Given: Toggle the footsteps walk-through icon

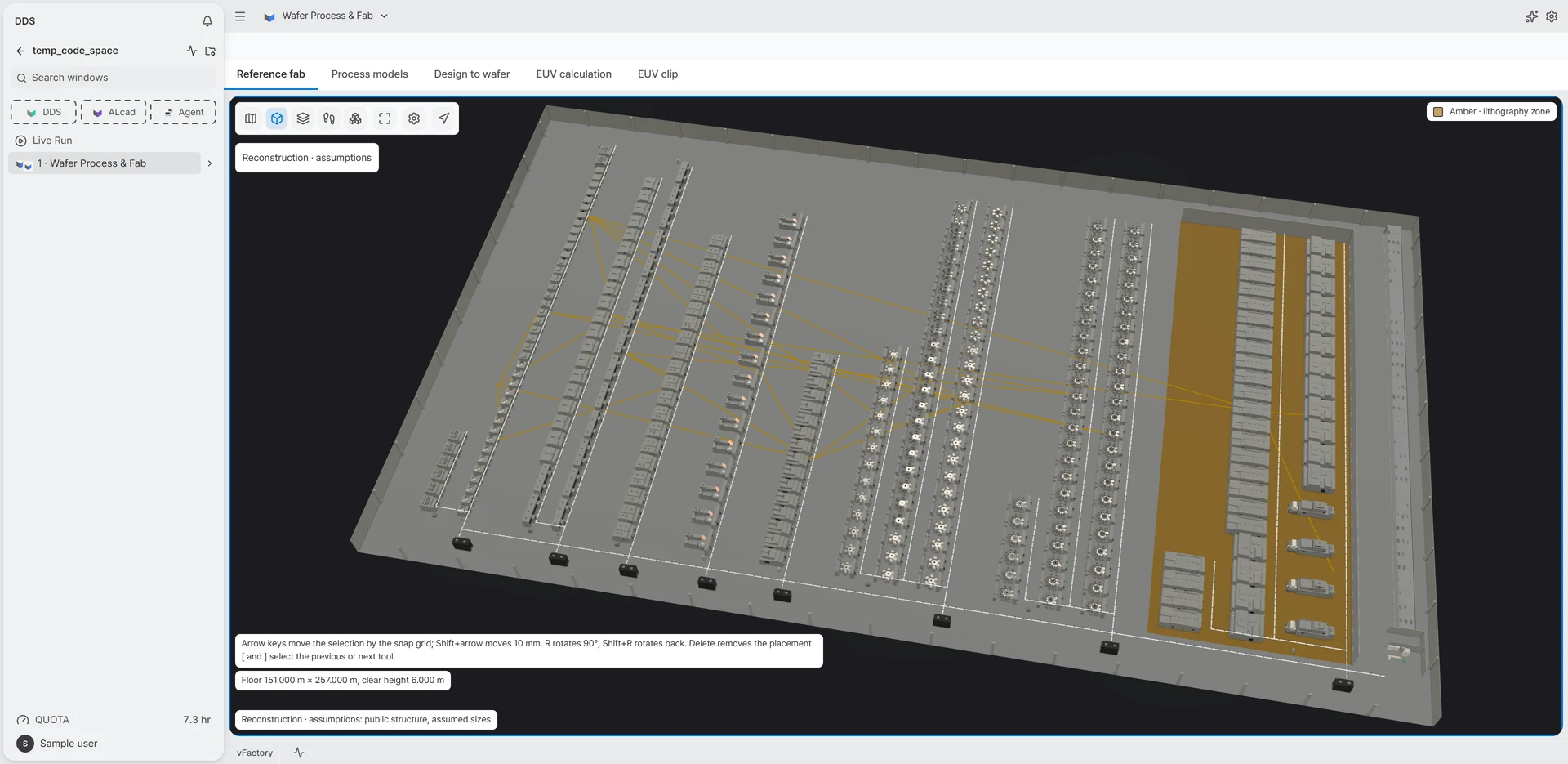Looking at the screenshot, I should coord(329,118).
